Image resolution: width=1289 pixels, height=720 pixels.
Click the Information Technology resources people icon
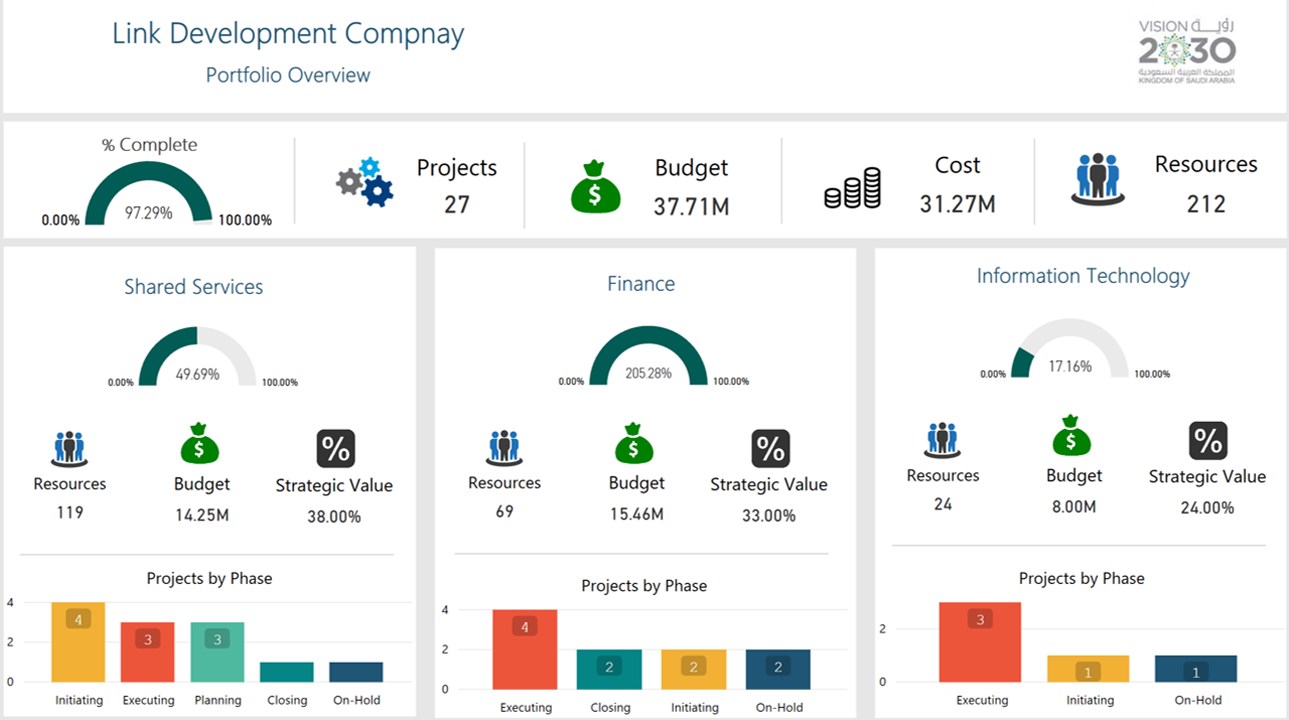(x=942, y=440)
